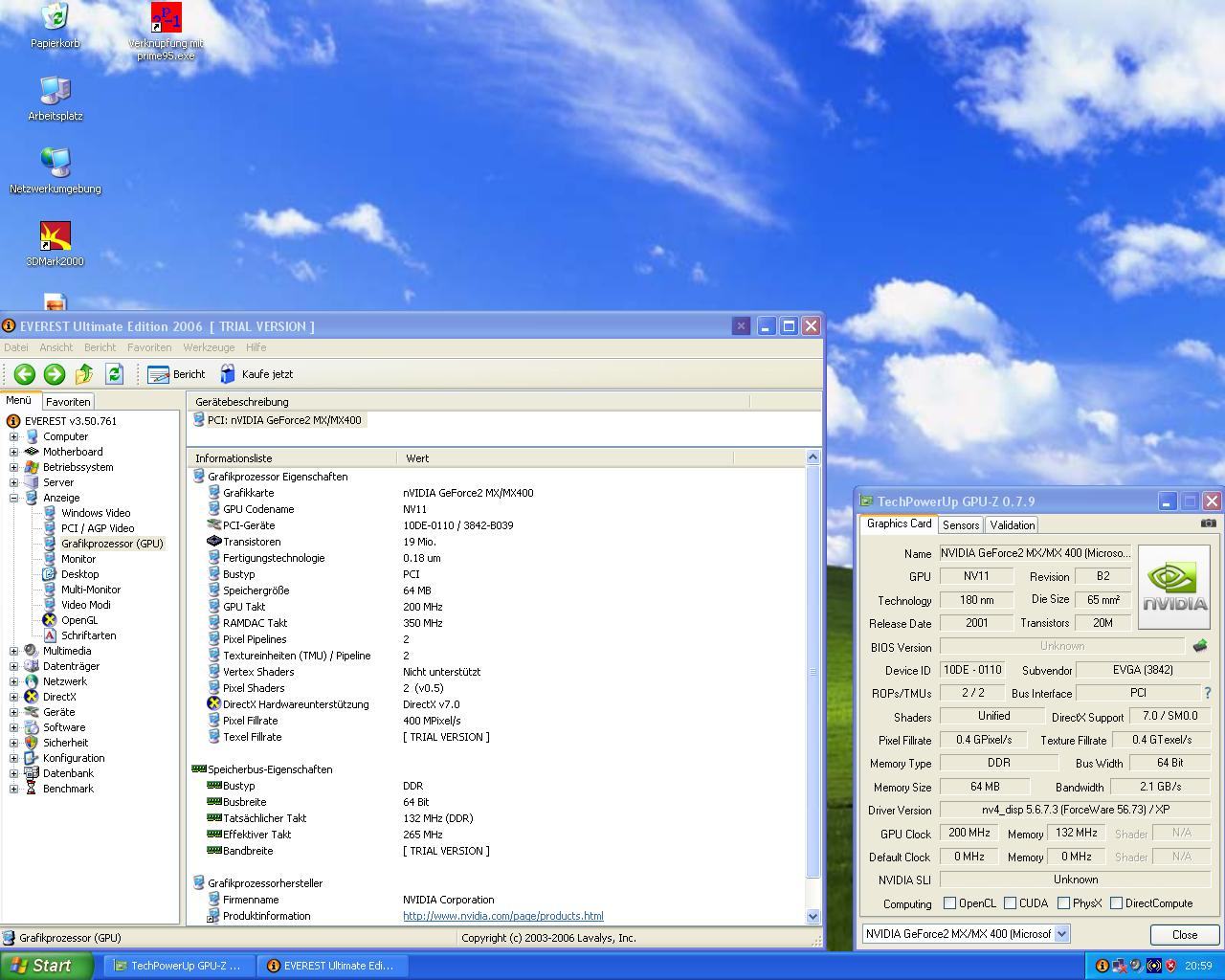Click the Refresh icon in EVEREST toolbar
This screenshot has width=1225, height=980.
(x=114, y=374)
